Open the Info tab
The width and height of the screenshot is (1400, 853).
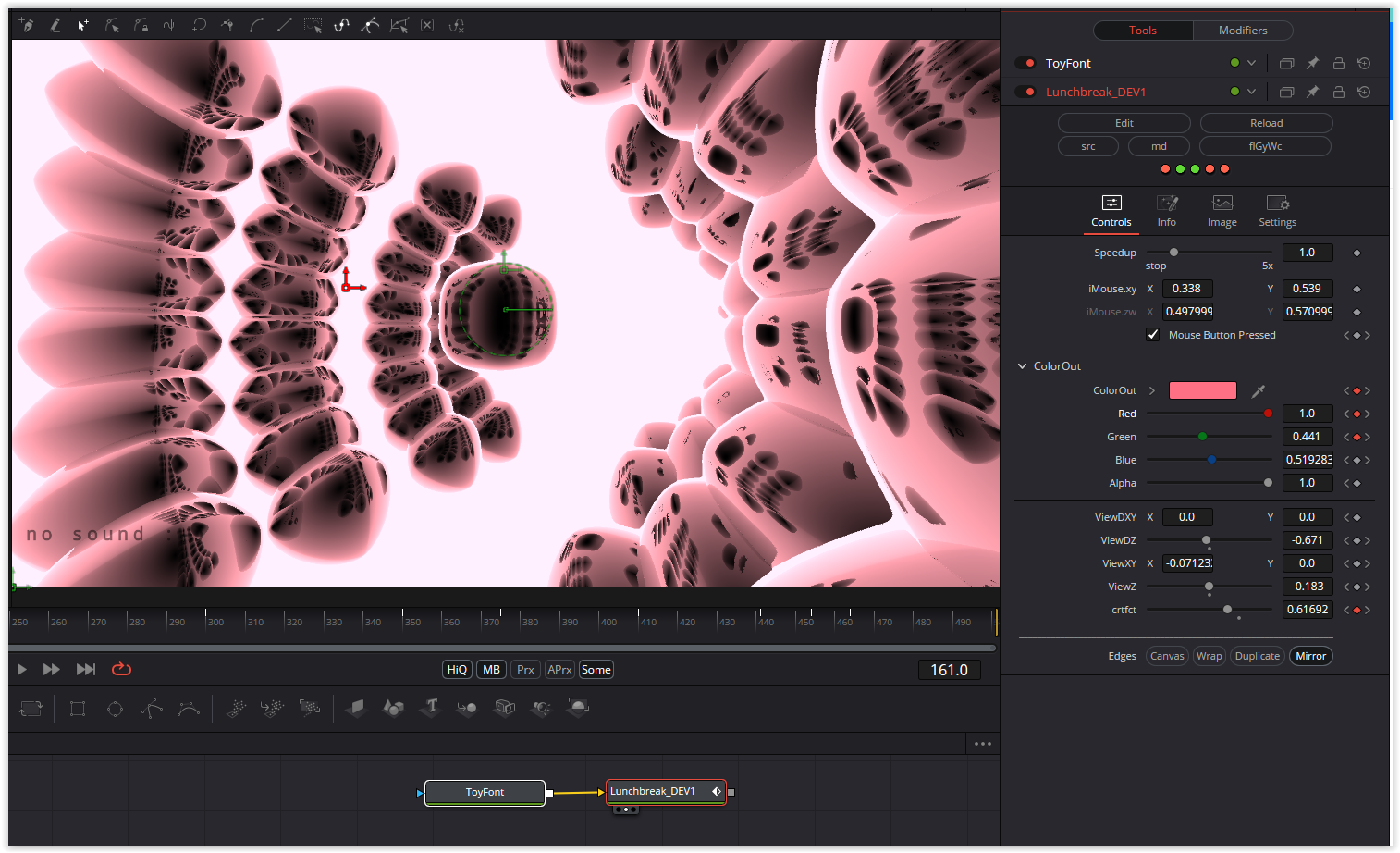pos(1167,211)
